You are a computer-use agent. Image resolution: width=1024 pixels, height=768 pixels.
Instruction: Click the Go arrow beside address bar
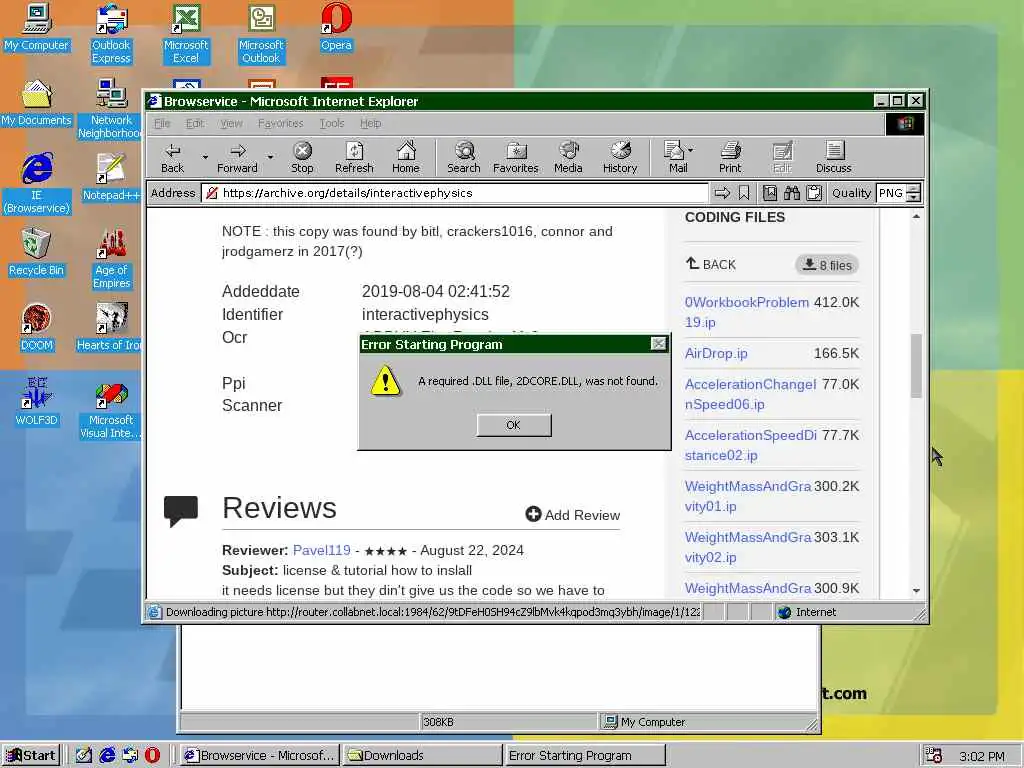722,193
